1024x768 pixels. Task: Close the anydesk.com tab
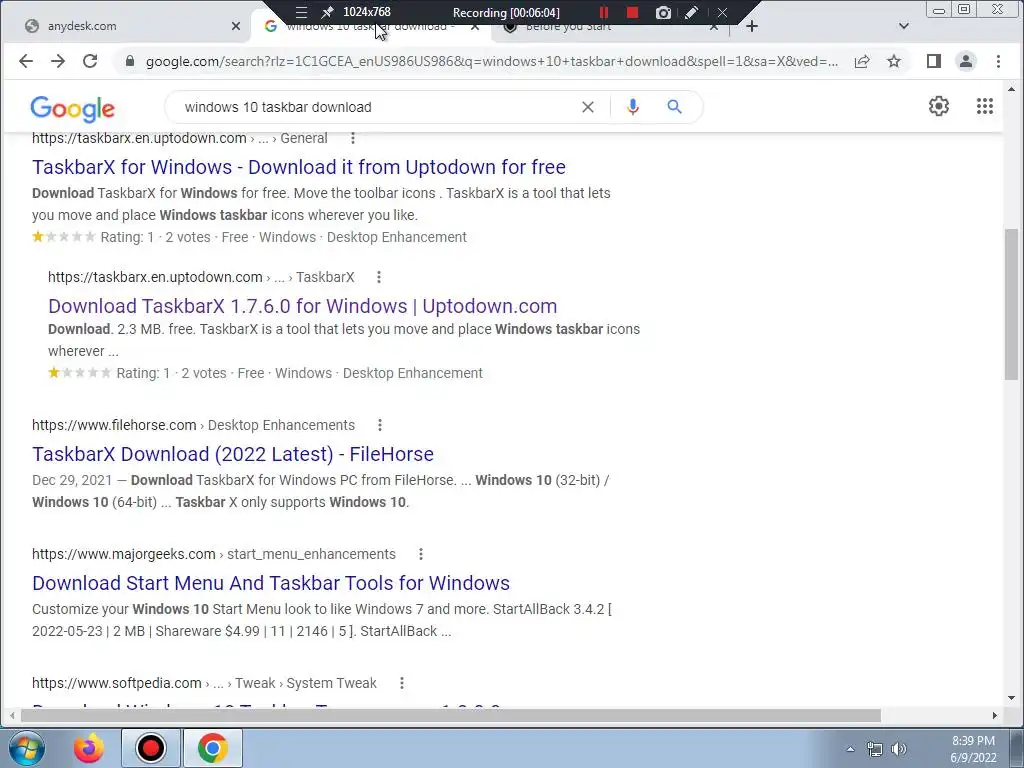click(236, 26)
